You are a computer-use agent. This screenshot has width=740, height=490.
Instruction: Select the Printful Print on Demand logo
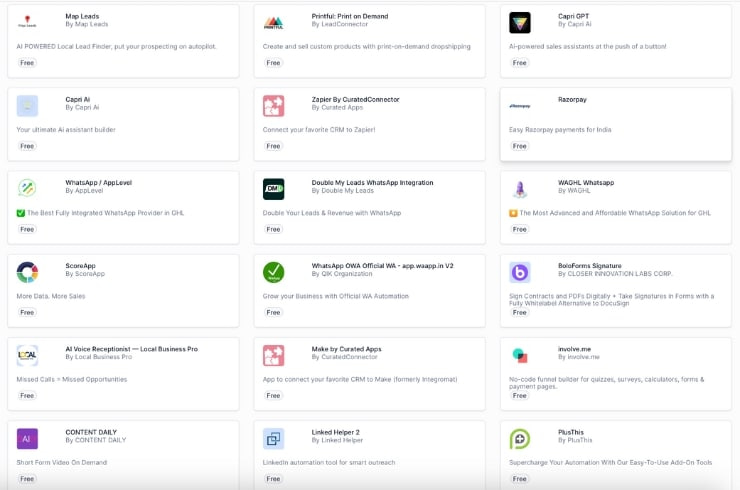tap(274, 23)
